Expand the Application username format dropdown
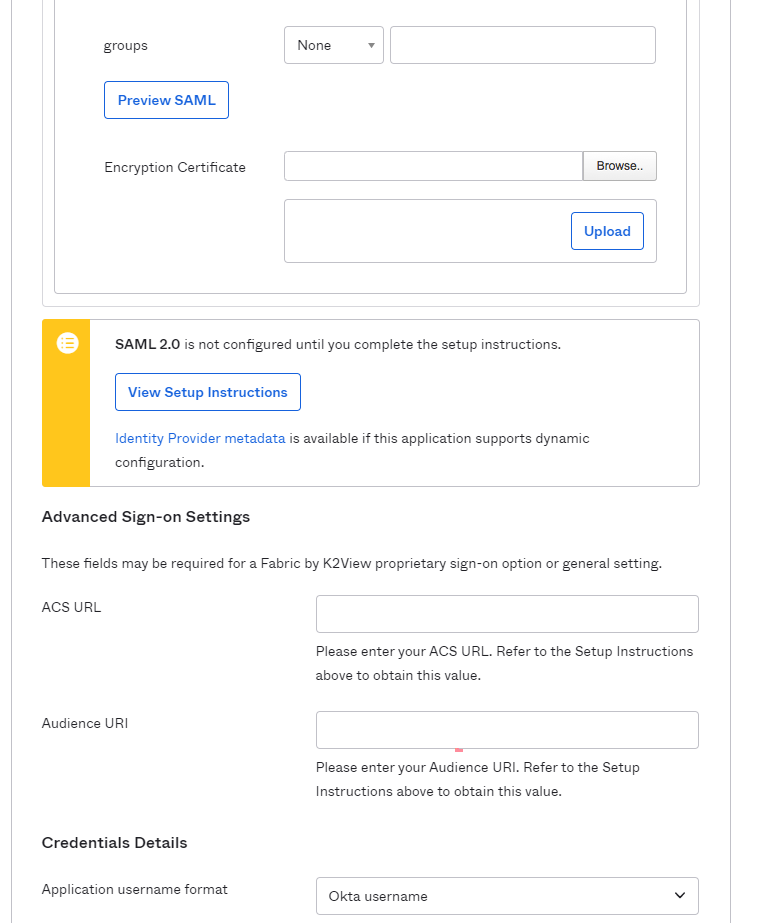 coord(506,896)
